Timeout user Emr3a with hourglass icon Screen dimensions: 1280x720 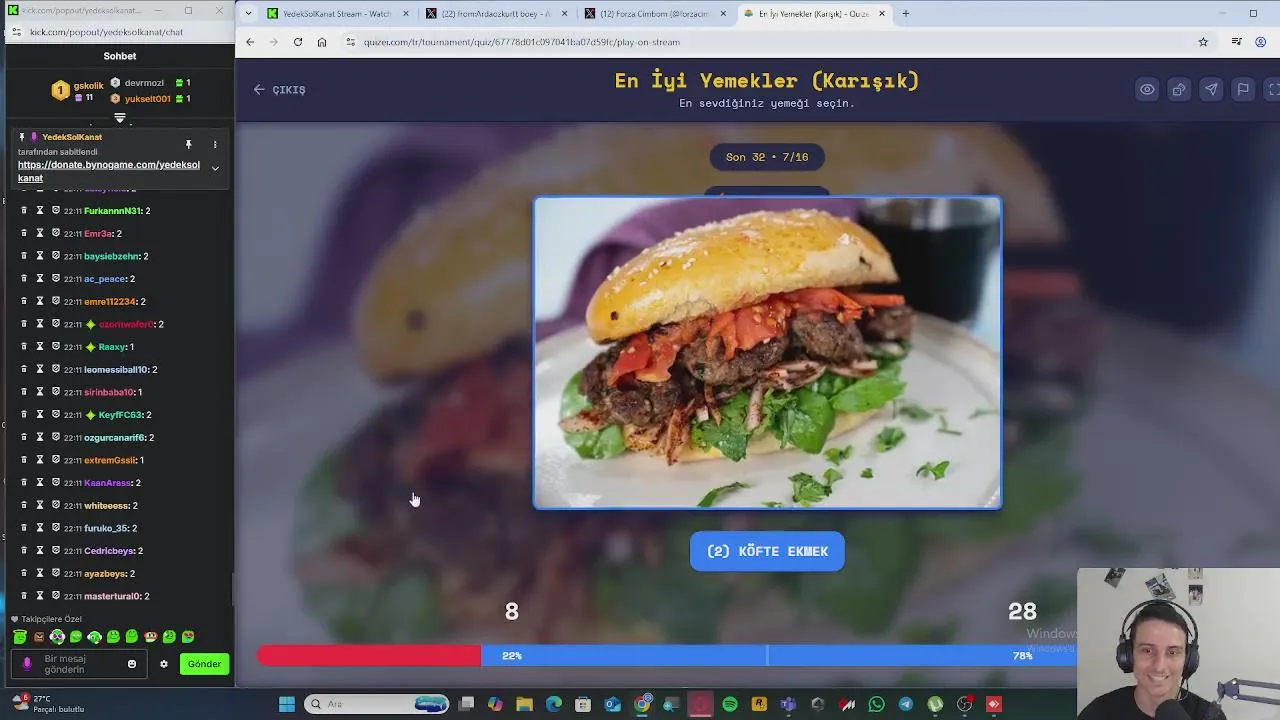[40, 233]
